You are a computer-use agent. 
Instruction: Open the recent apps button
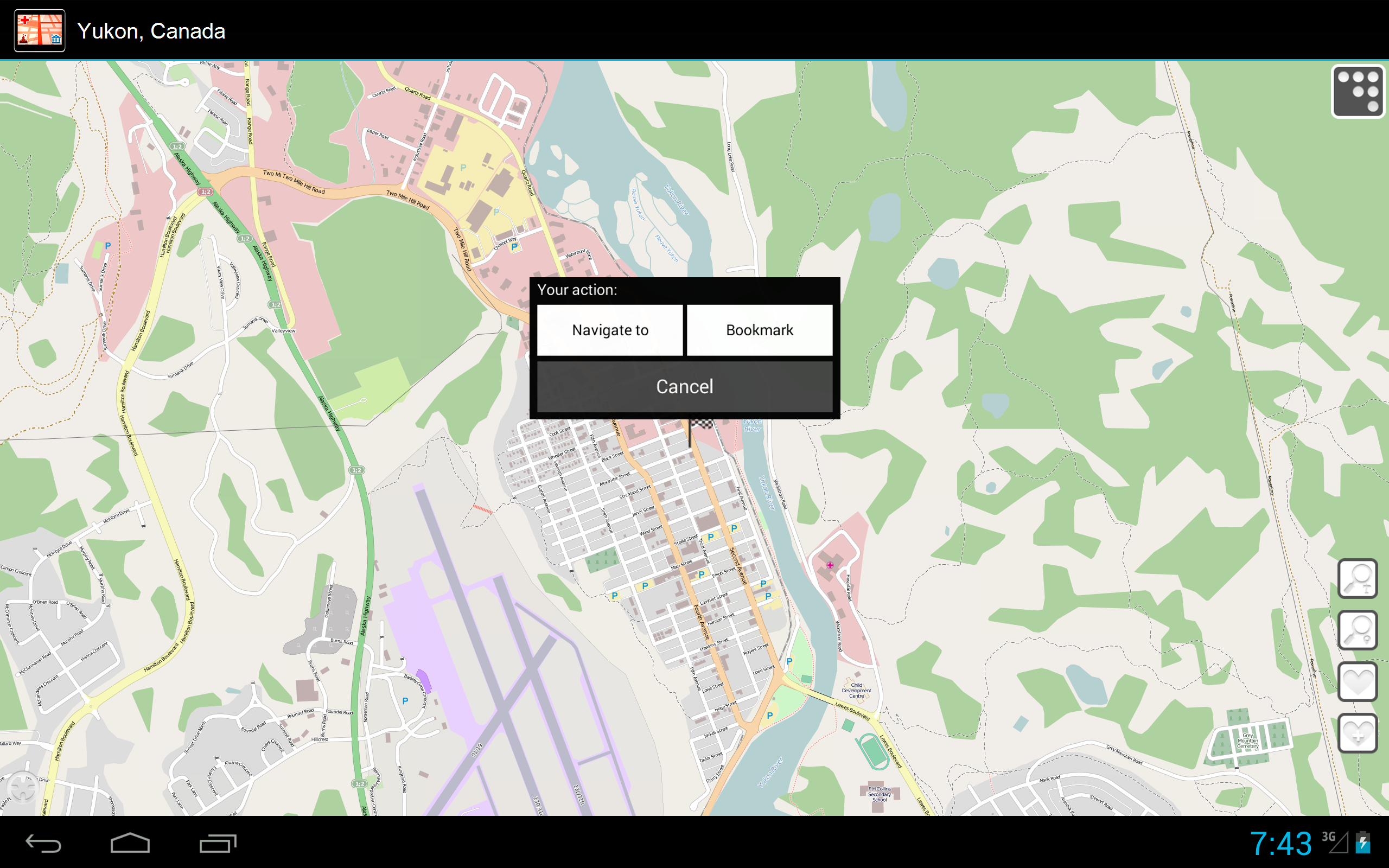point(218,843)
